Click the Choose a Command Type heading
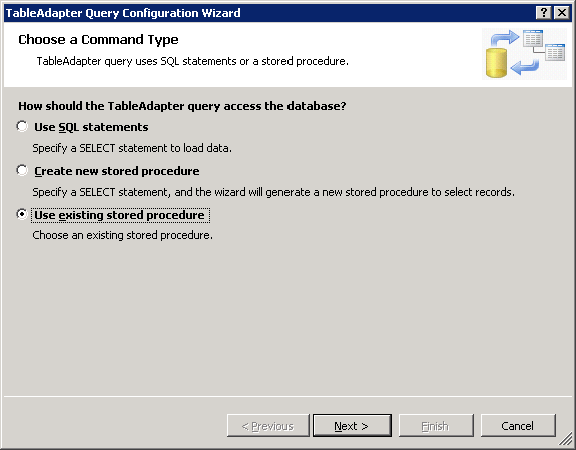 pos(98,40)
